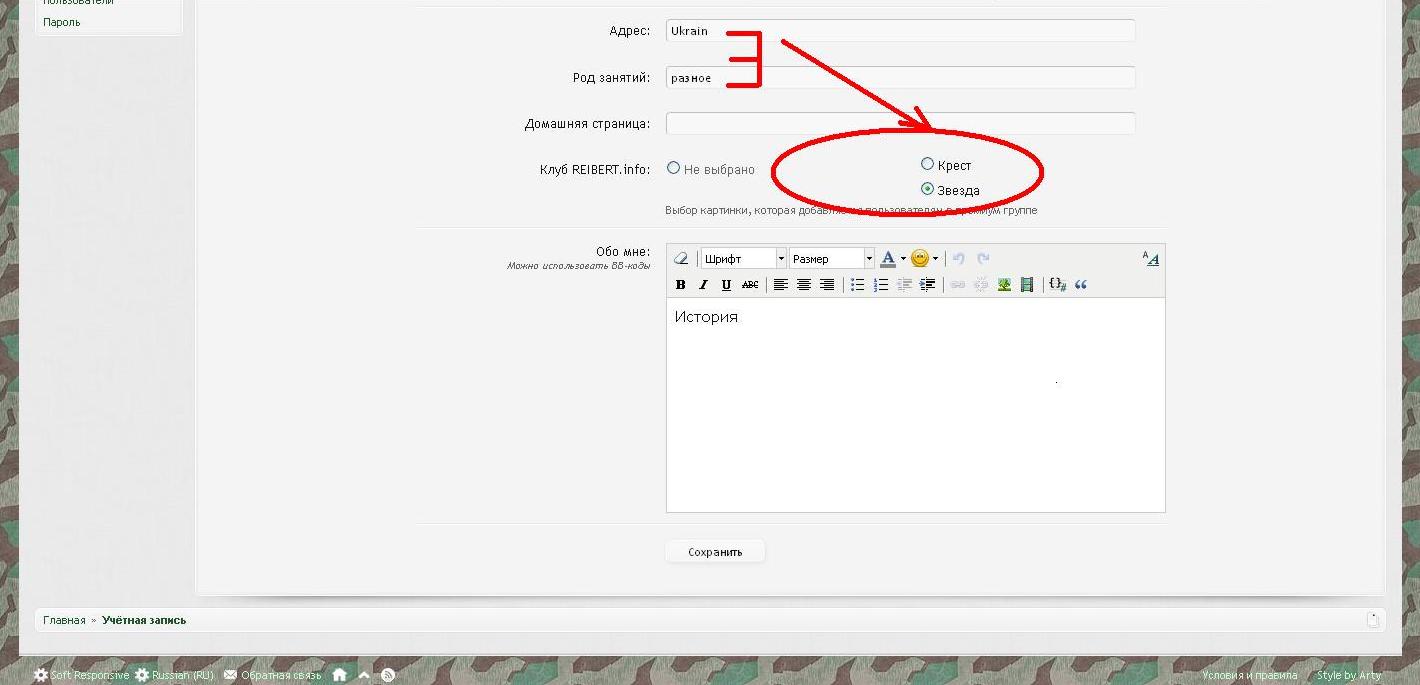Click the Outdent icon
The height and width of the screenshot is (685, 1420).
(904, 285)
